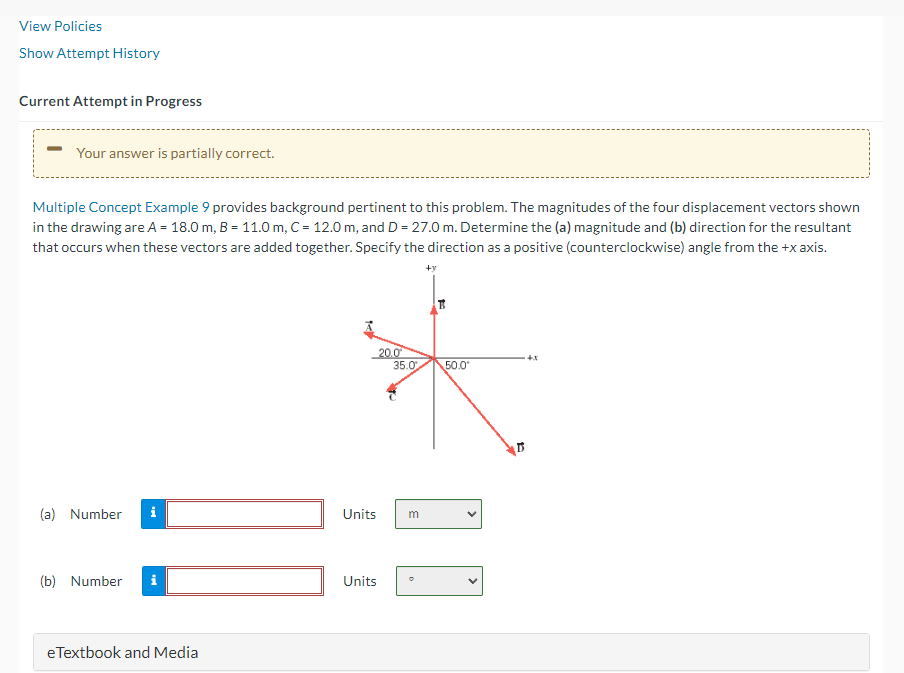
Task: Click the Current Attempt in Progress heading
Action: [x=110, y=100]
